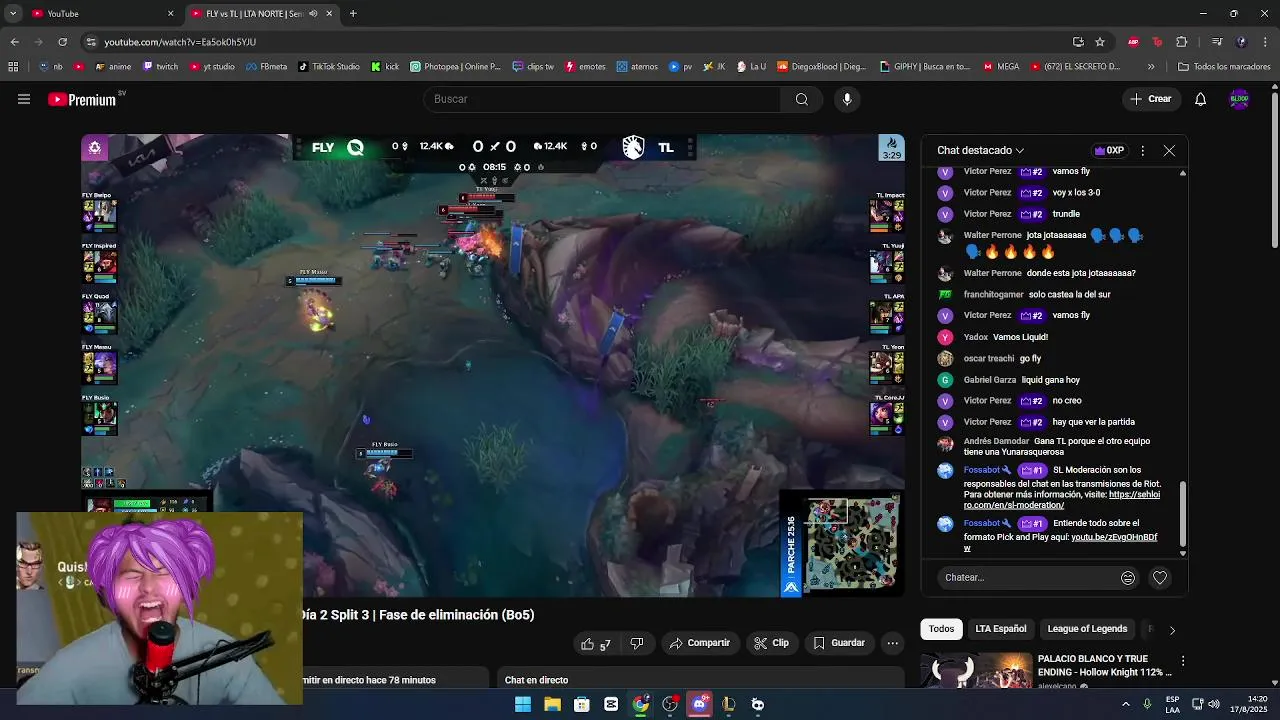Go to YouTube Premium home logo
The width and height of the screenshot is (1280, 720).
click(x=82, y=99)
